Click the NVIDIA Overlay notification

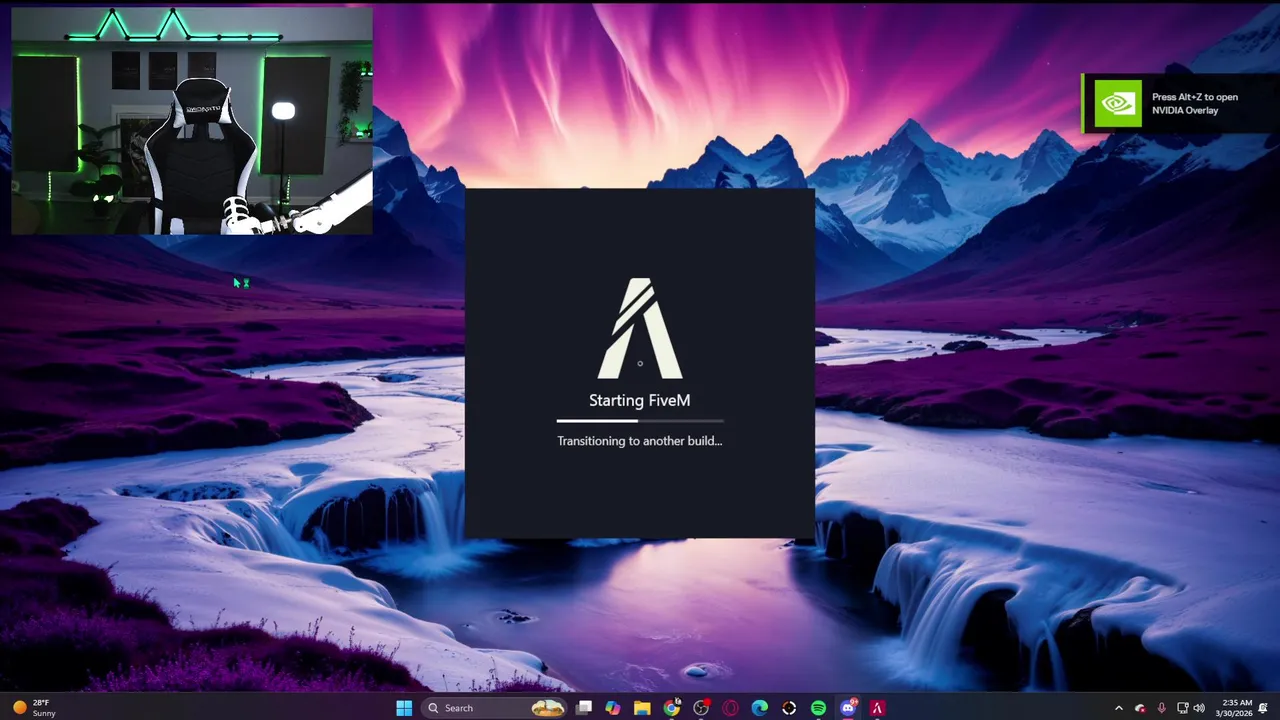(1180, 104)
